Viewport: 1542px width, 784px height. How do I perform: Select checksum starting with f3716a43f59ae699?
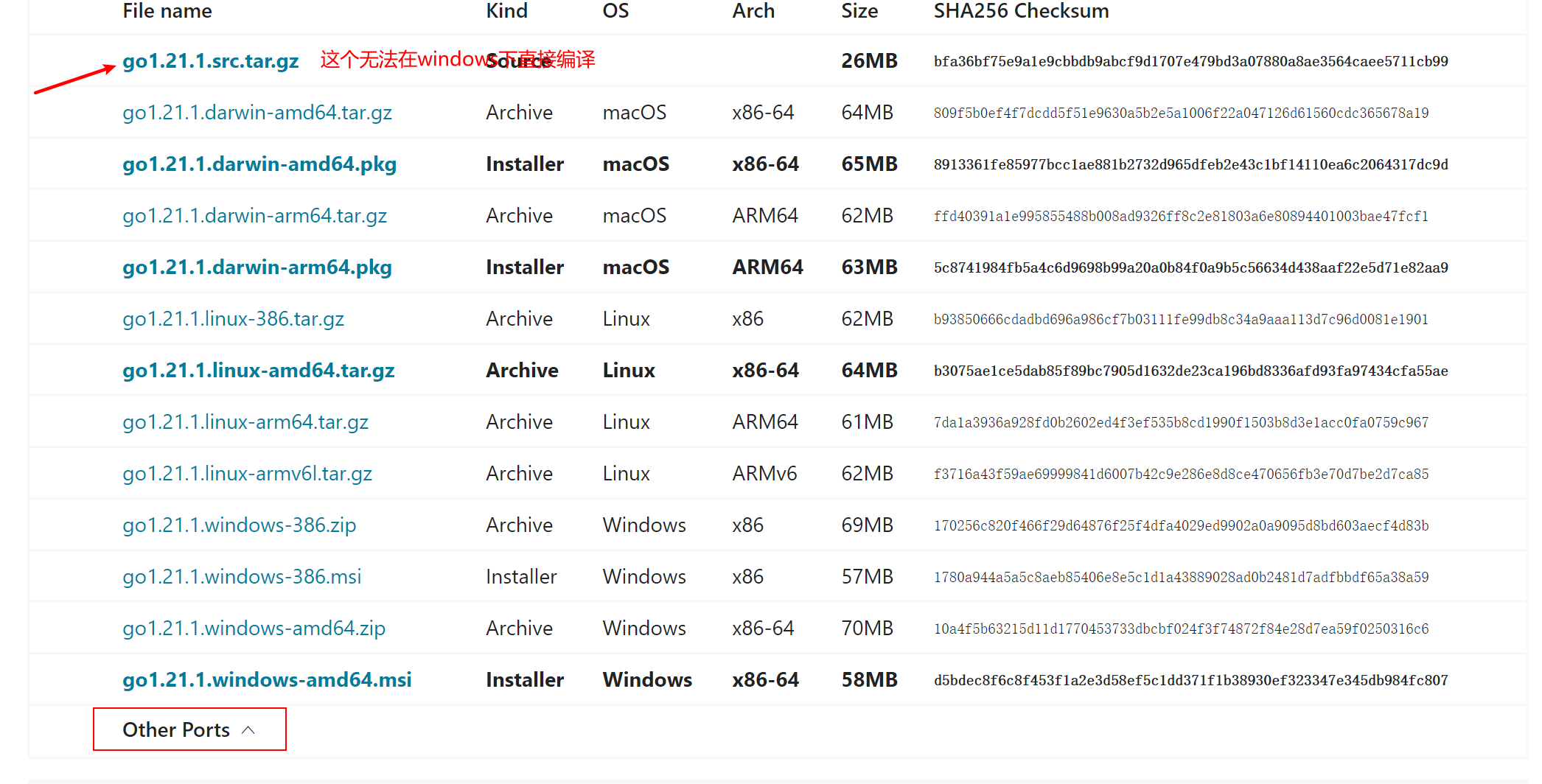1181,474
